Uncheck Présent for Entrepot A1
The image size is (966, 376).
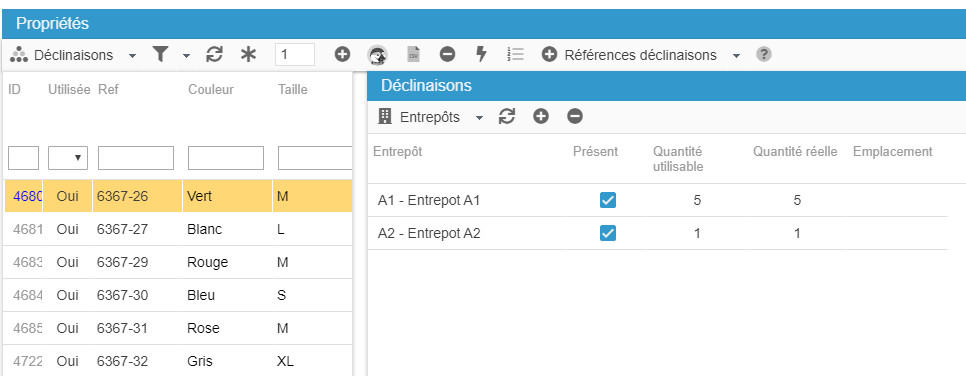pyautogui.click(x=607, y=200)
